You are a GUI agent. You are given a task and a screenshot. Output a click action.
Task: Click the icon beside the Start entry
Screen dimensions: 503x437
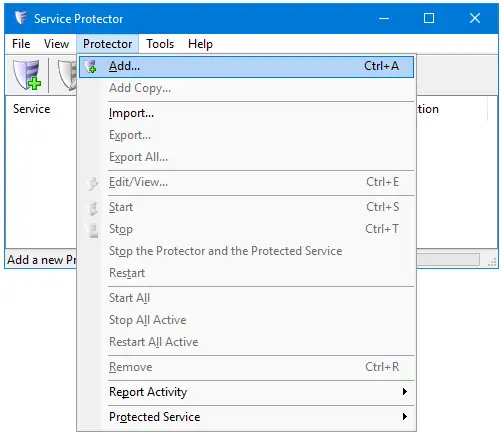pyautogui.click(x=93, y=208)
